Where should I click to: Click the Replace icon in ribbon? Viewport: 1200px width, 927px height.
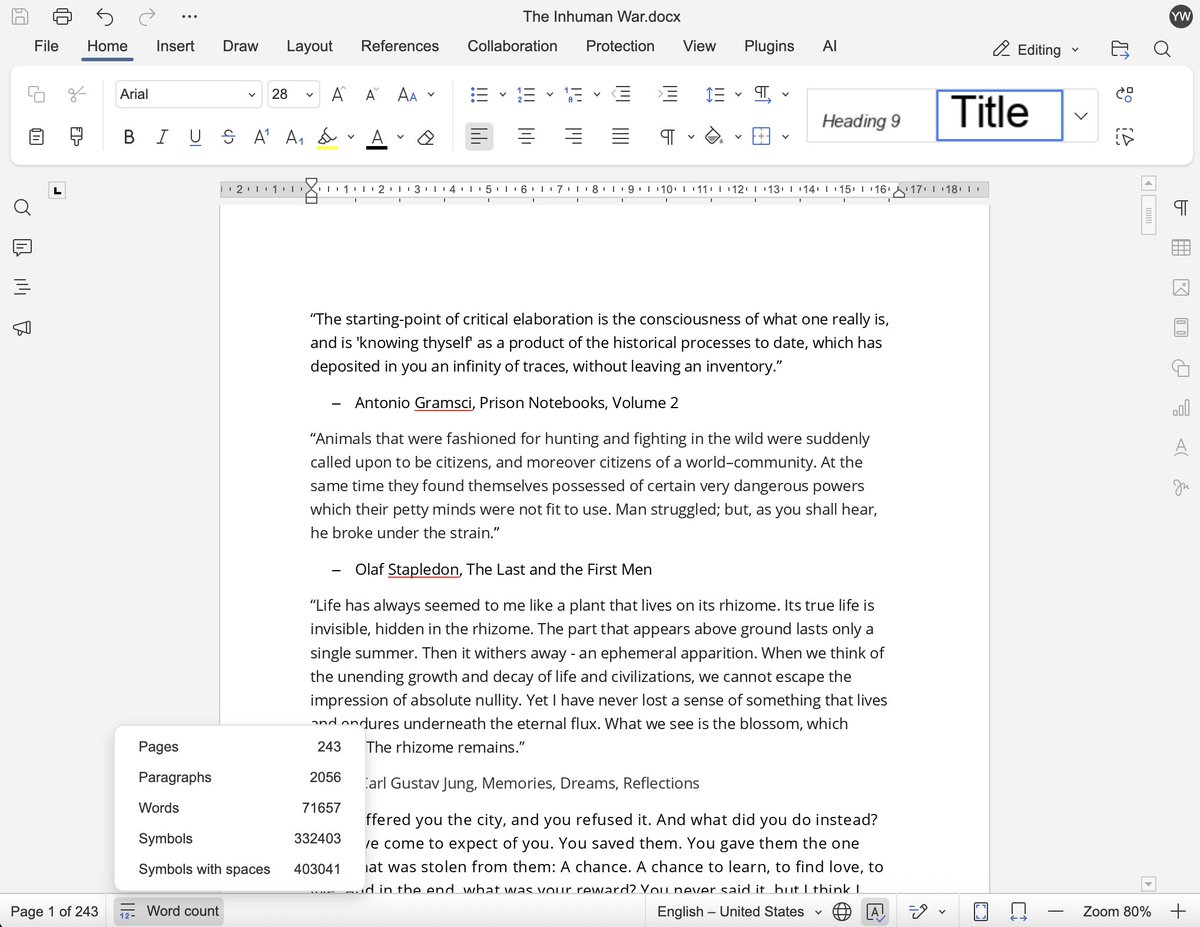tap(1125, 94)
